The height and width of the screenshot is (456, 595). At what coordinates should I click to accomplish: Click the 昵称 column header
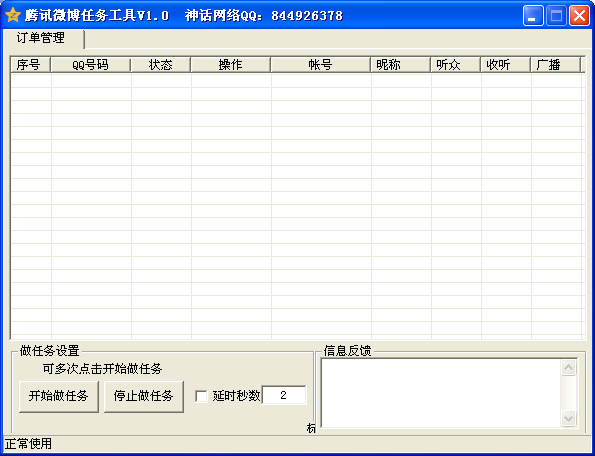(400, 64)
